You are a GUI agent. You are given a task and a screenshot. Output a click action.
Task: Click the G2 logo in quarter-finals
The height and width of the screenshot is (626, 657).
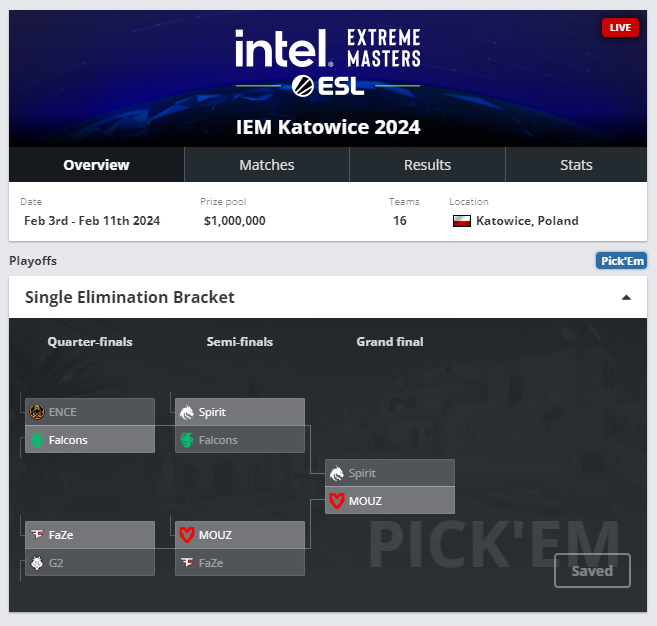(x=37, y=563)
